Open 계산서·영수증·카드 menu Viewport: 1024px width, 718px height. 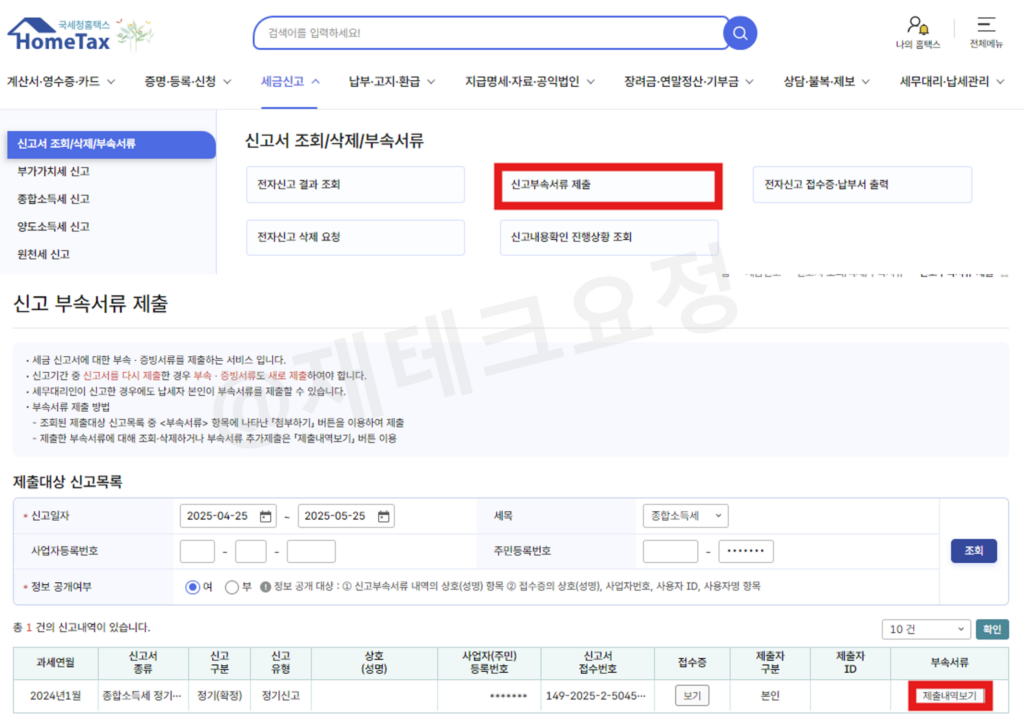click(x=54, y=82)
